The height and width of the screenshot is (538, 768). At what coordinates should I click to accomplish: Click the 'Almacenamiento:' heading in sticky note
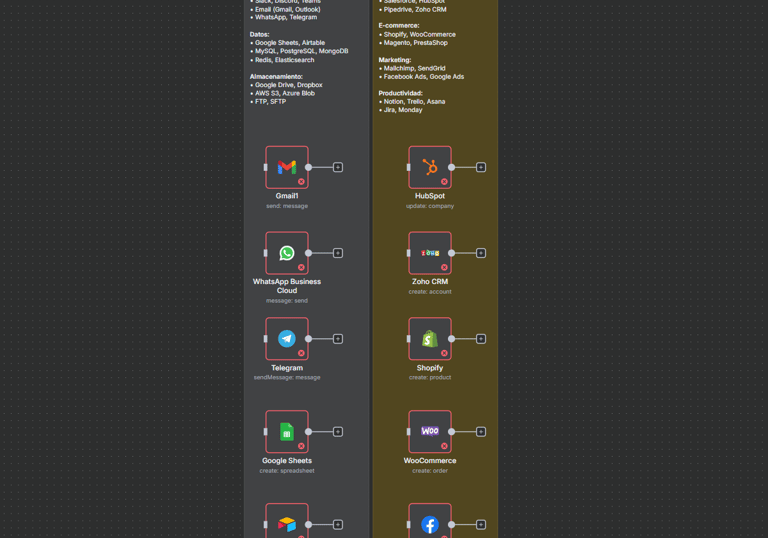(x=276, y=76)
